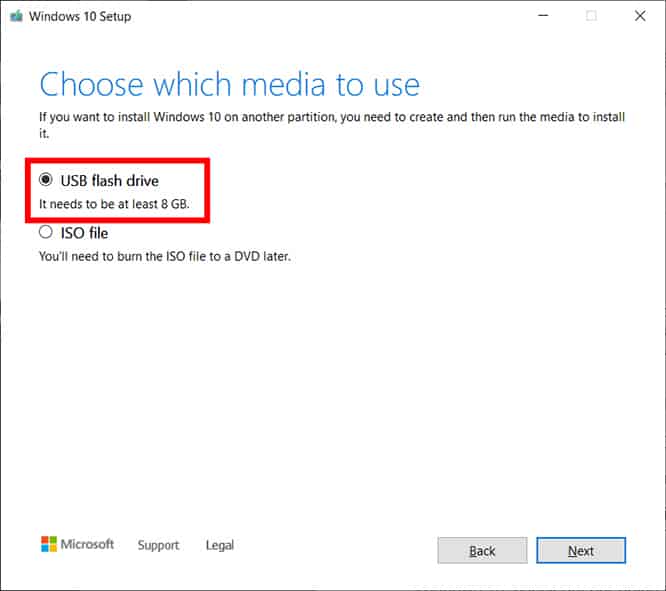Open the Legal link
Image resolution: width=666 pixels, height=591 pixels.
pyautogui.click(x=219, y=545)
